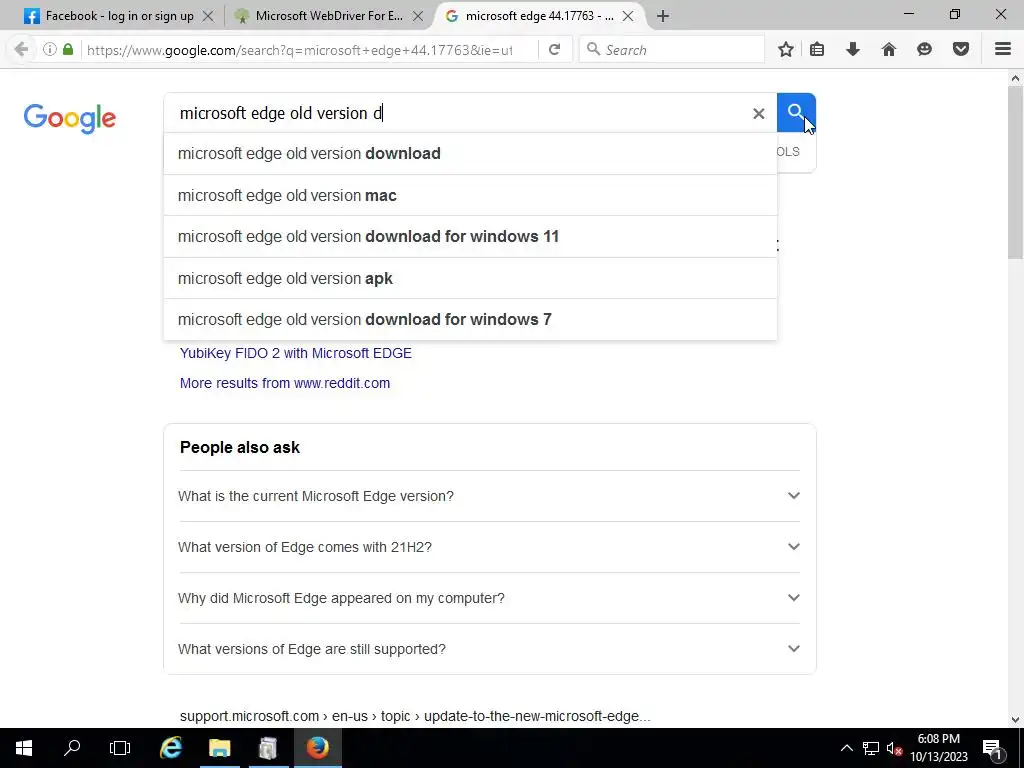The width and height of the screenshot is (1024, 768).
Task: Click the scrollbar down arrow
Action: 1015,720
